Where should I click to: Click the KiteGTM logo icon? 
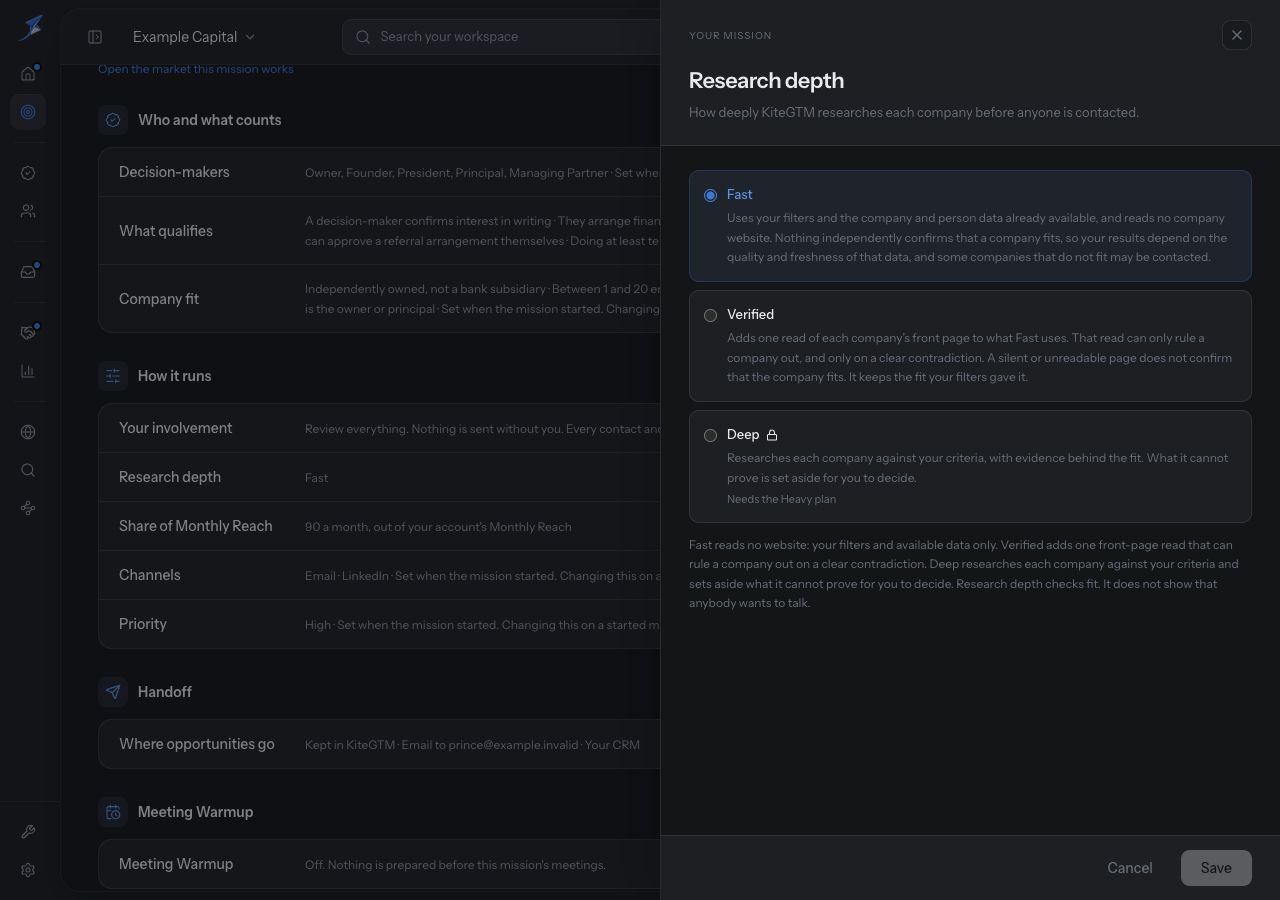(30, 28)
